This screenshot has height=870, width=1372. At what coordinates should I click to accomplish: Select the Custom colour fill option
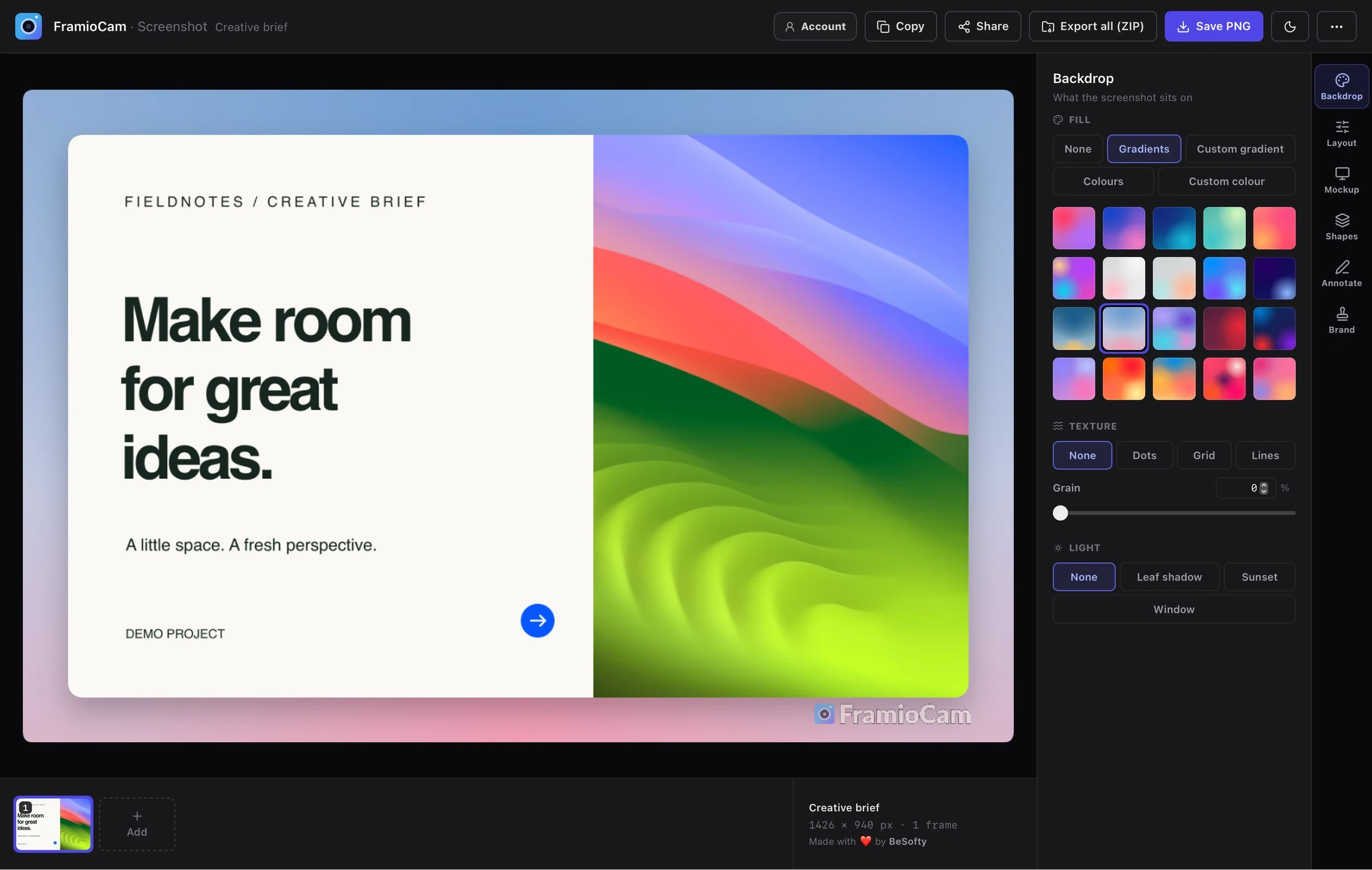point(1227,181)
